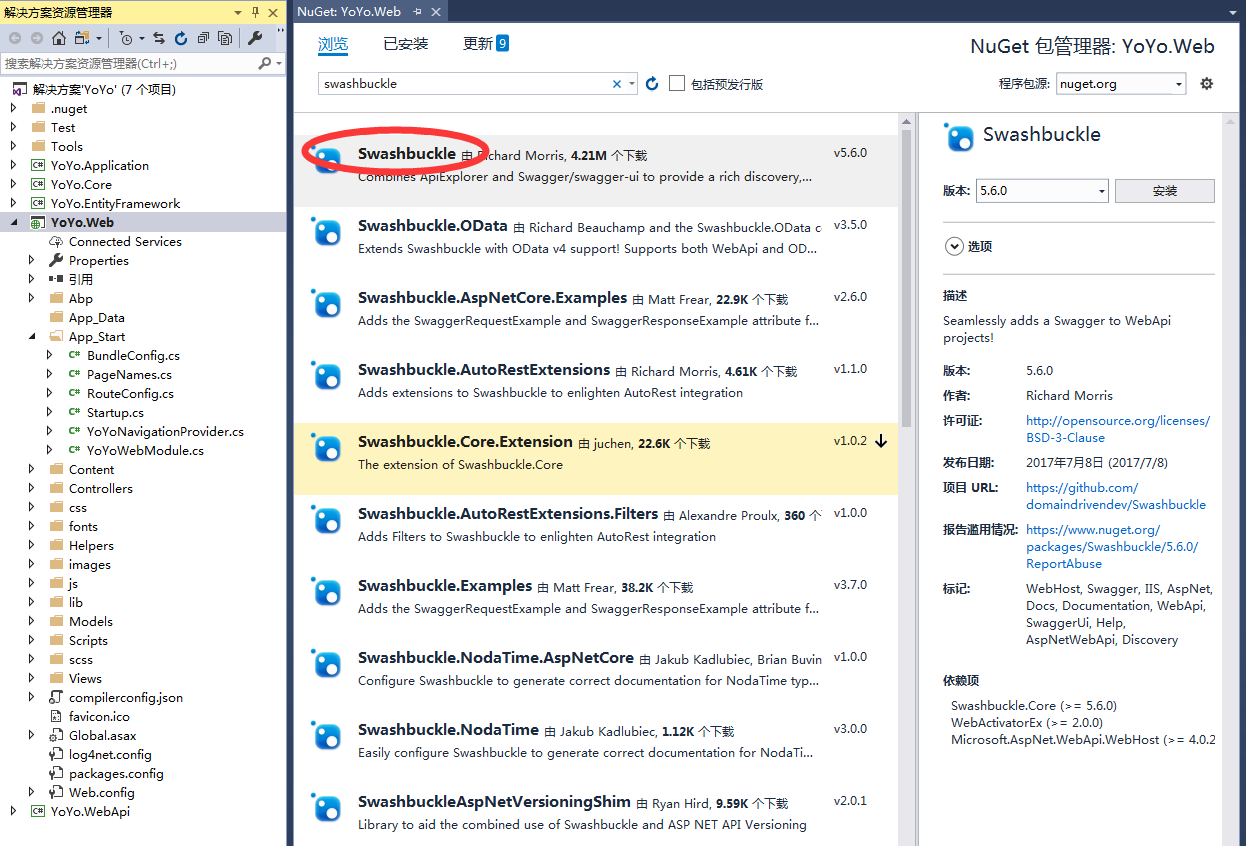Close the NuGet: YoYo.Web tab
Image resolution: width=1246 pixels, height=846 pixels.
(x=435, y=12)
